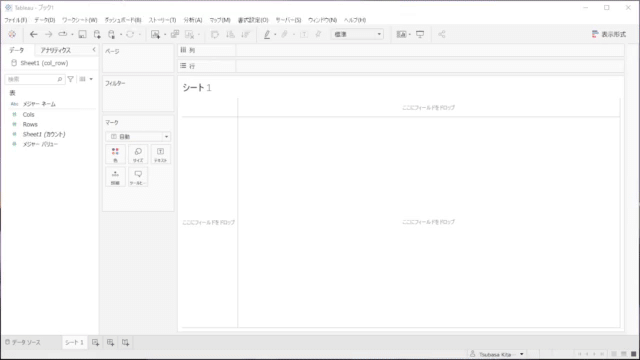Click the Swap rows and columns icon
Screen dimensions: 640x360
pyautogui.click(x=215, y=34)
